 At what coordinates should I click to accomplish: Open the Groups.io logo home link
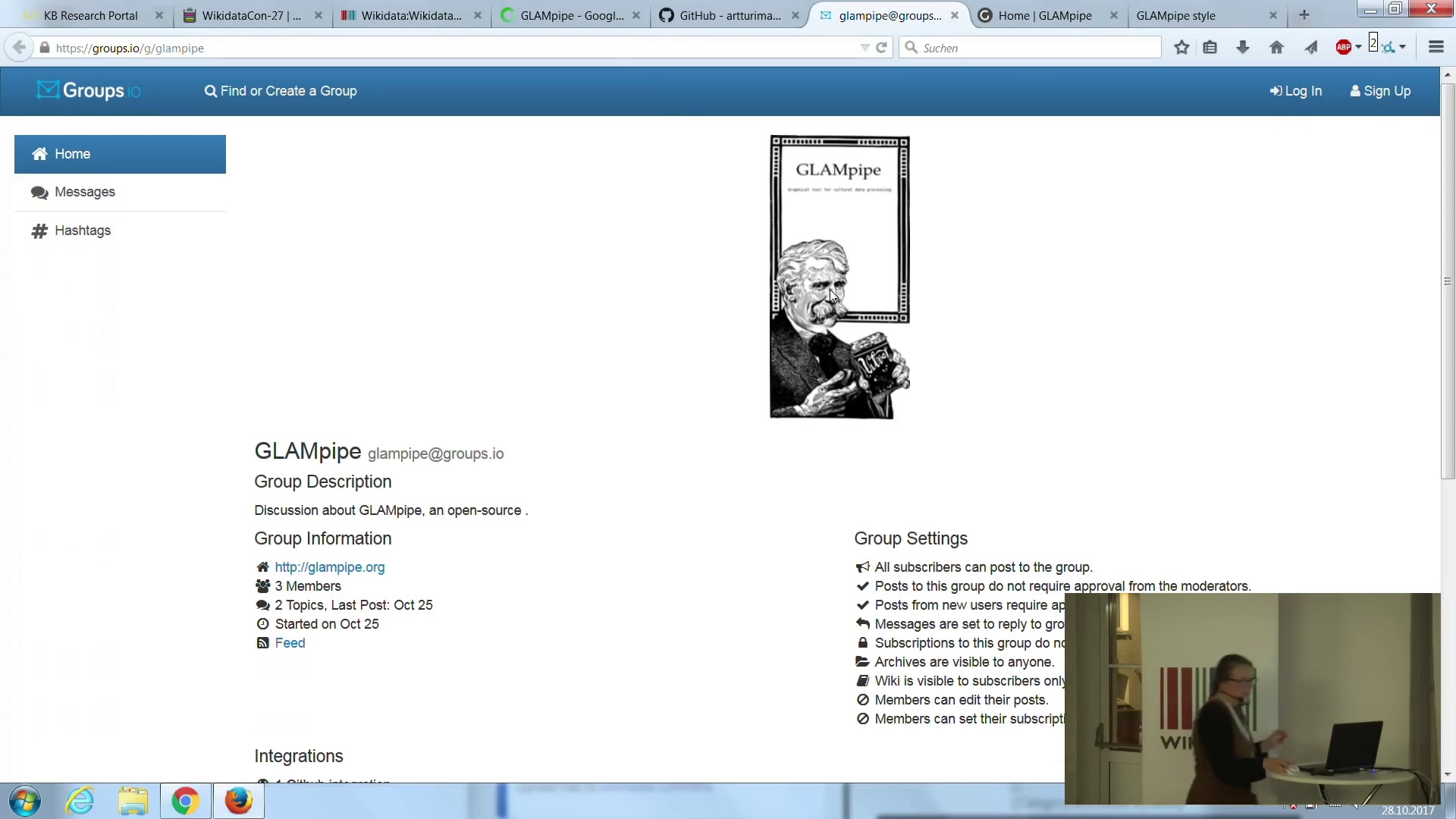click(x=89, y=91)
